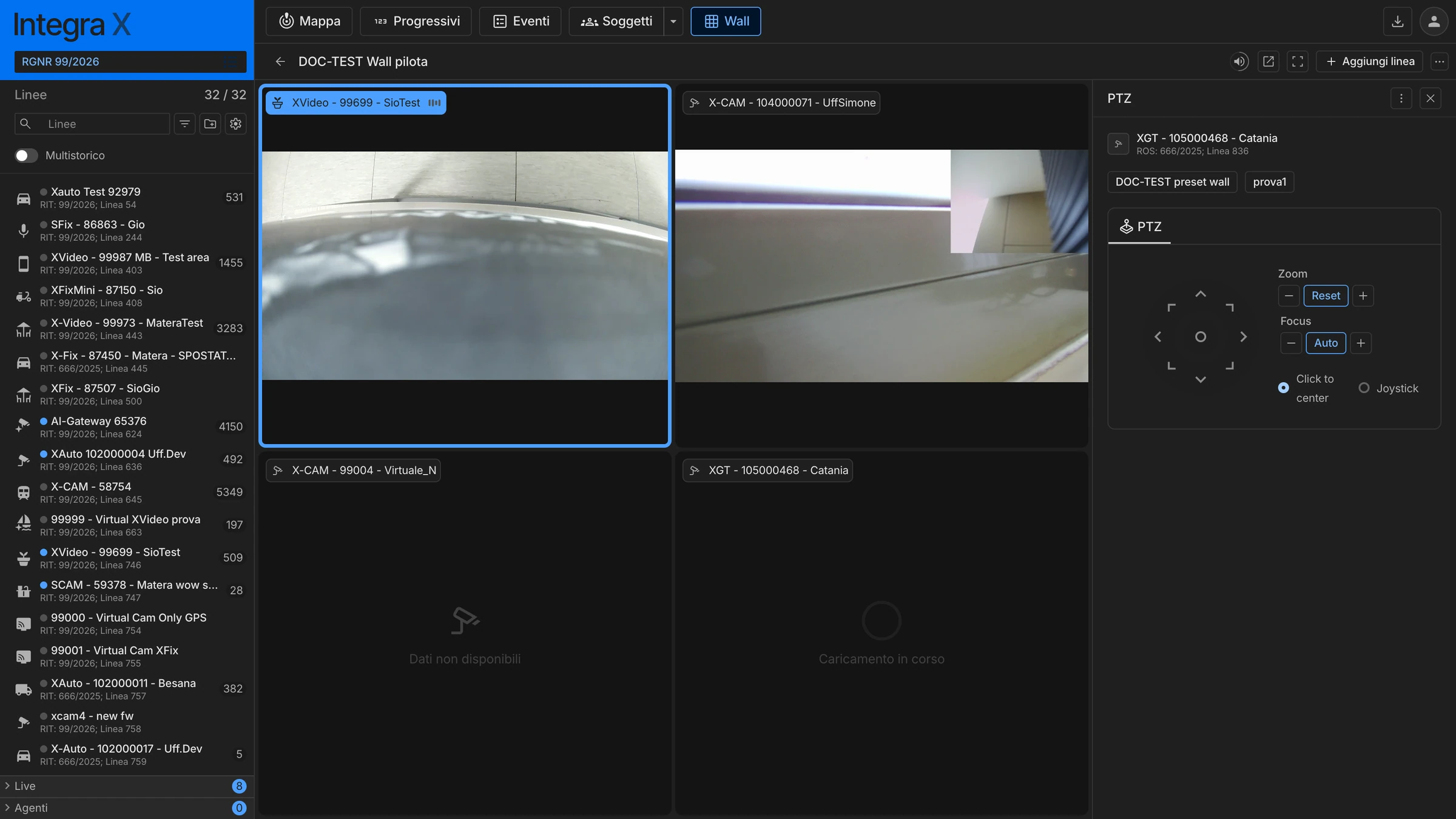Image resolution: width=1456 pixels, height=819 pixels.
Task: Open the user account avatar menu
Action: [x=1434, y=21]
